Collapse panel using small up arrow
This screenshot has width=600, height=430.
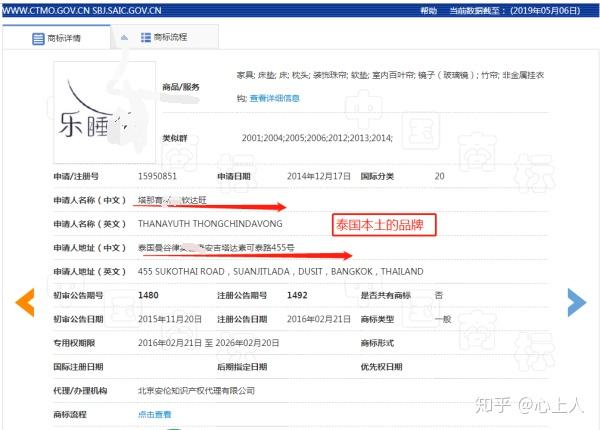pos(124,37)
